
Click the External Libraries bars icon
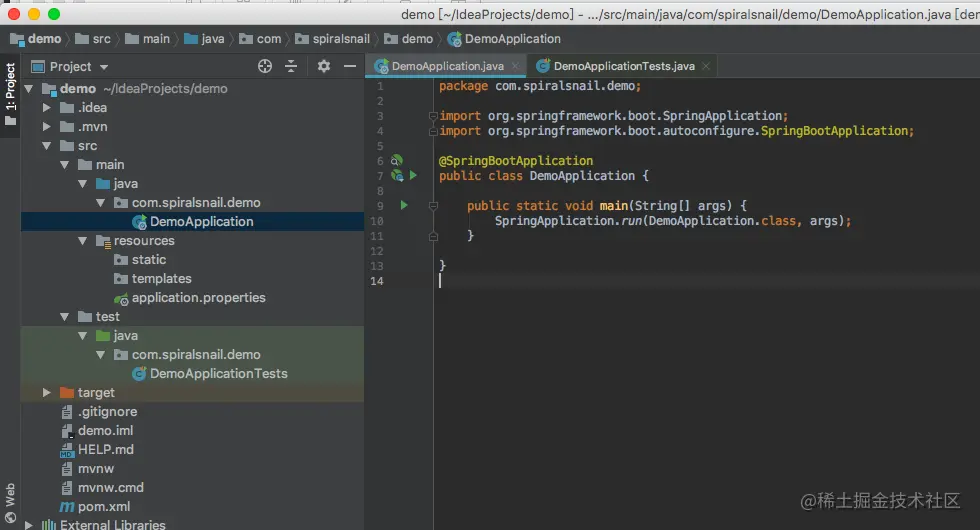pos(49,525)
